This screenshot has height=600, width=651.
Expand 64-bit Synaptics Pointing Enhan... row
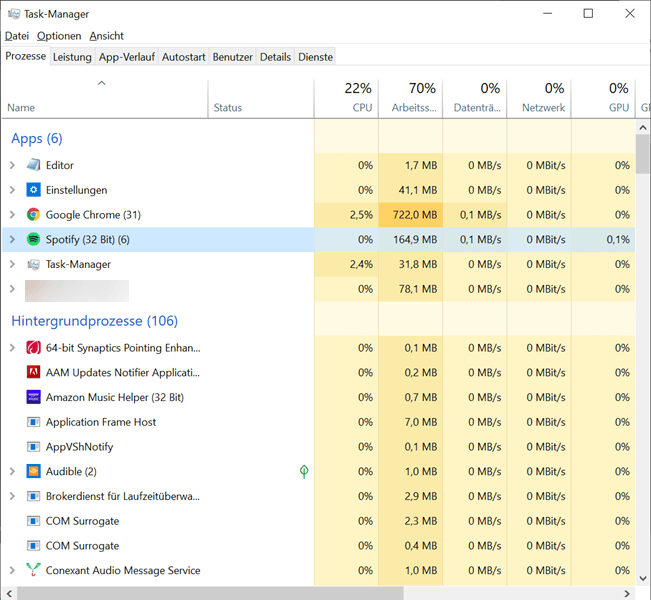pos(12,348)
